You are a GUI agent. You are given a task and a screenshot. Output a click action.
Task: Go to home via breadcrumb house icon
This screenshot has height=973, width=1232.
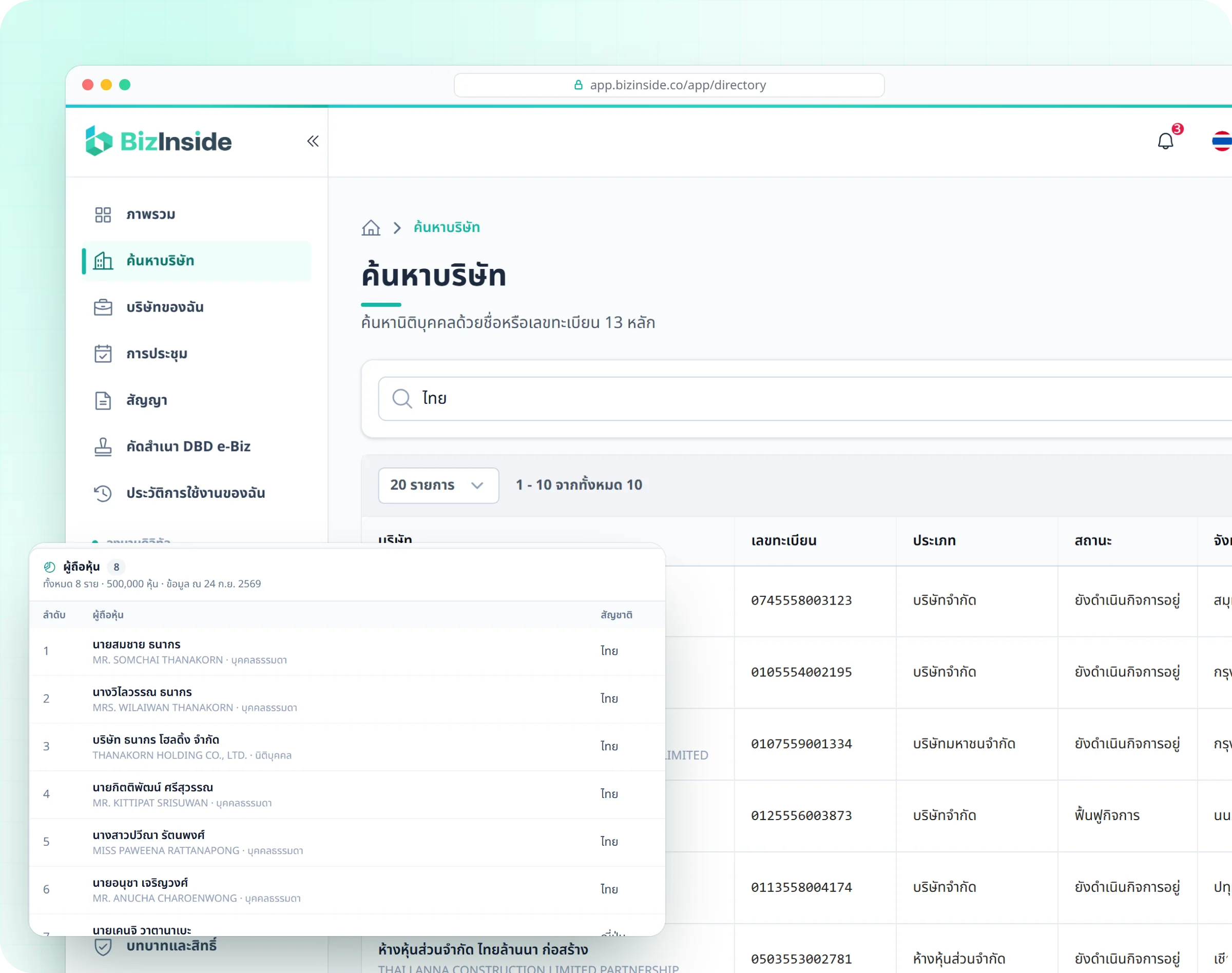[x=371, y=227]
